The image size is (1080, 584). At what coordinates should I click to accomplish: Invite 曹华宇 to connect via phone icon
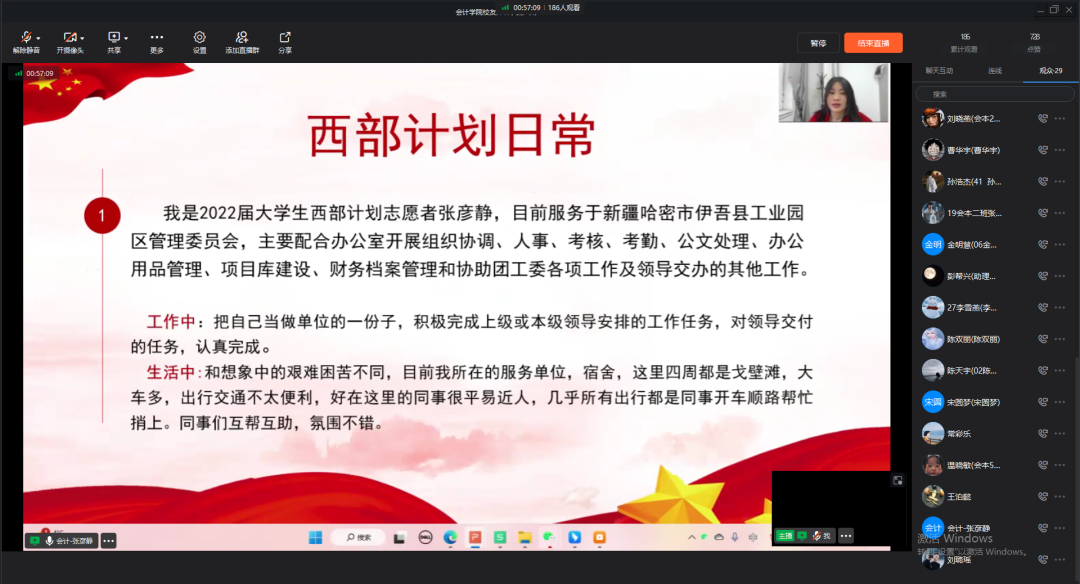[x=1042, y=150]
